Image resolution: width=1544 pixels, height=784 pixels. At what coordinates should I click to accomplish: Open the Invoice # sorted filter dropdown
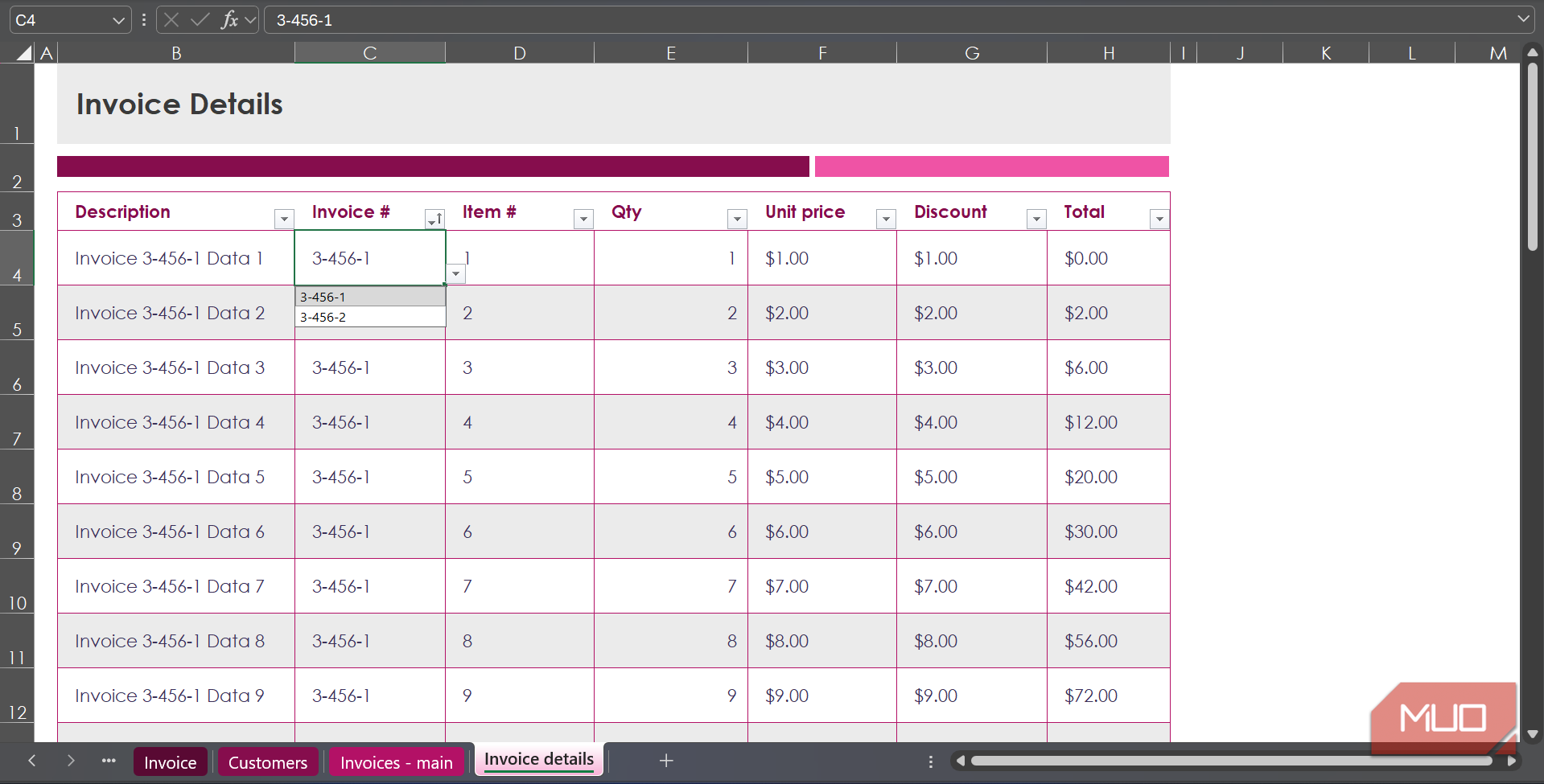point(434,219)
